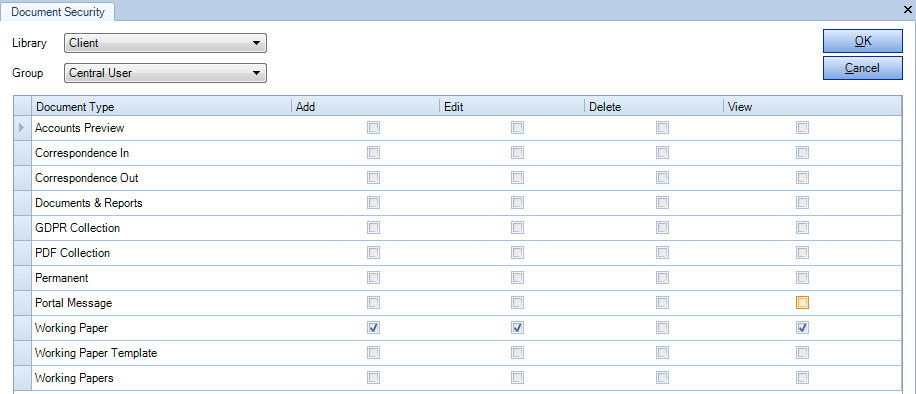Enable Add for Accounts Preview
916x394 pixels.
click(373, 127)
